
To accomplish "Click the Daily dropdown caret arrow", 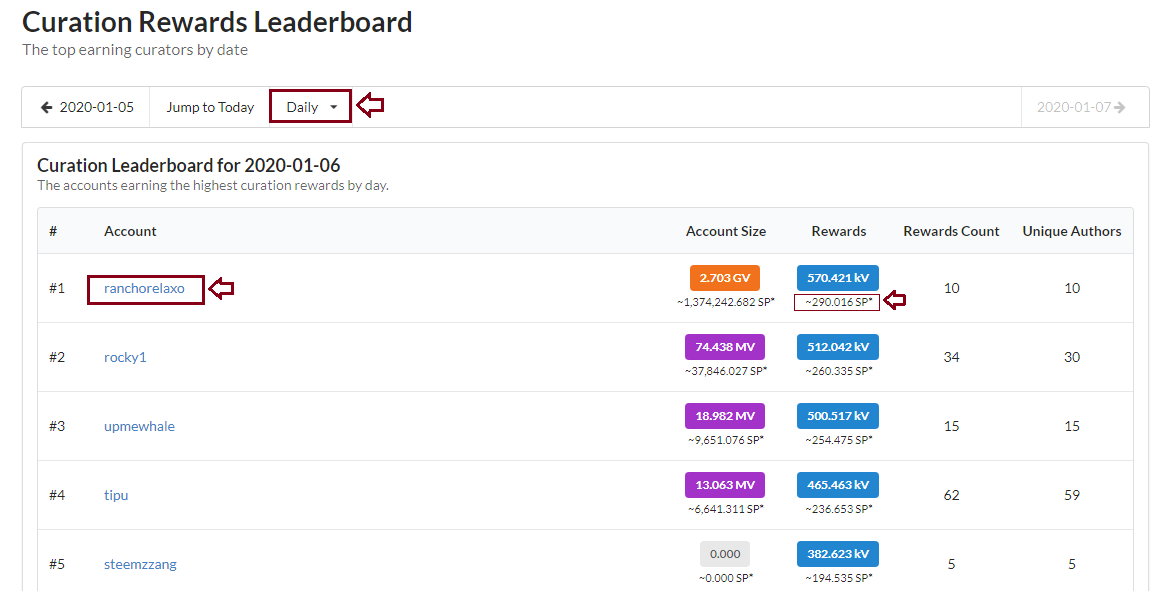I will 333,108.
